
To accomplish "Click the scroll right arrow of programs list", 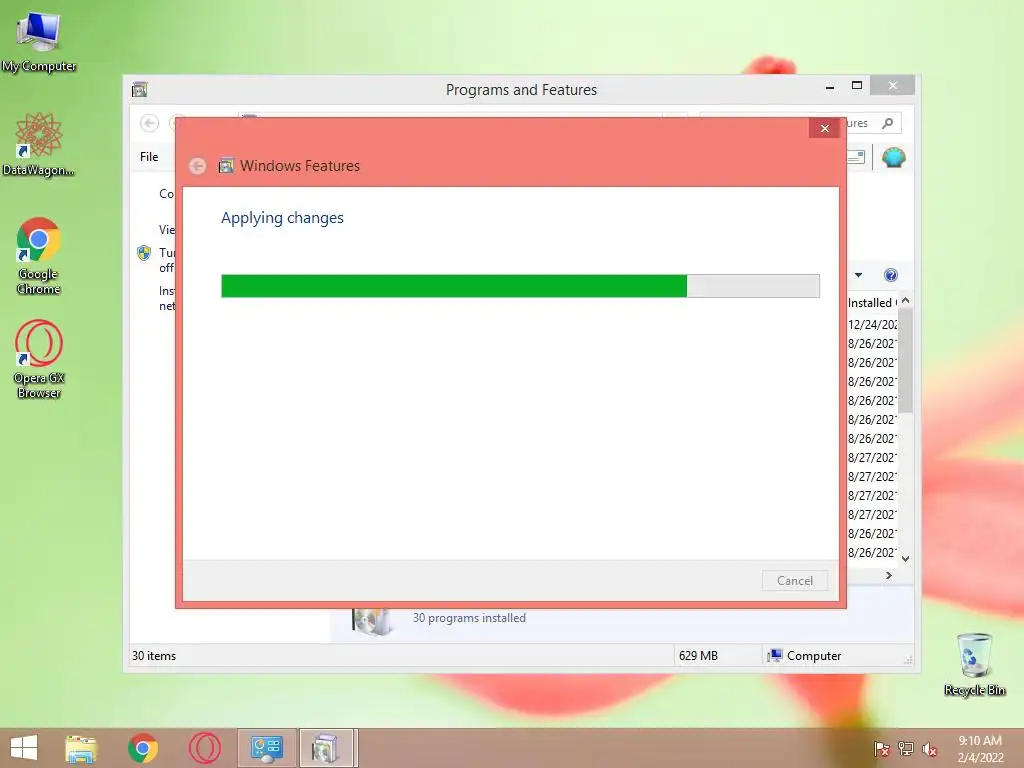I will (888, 575).
